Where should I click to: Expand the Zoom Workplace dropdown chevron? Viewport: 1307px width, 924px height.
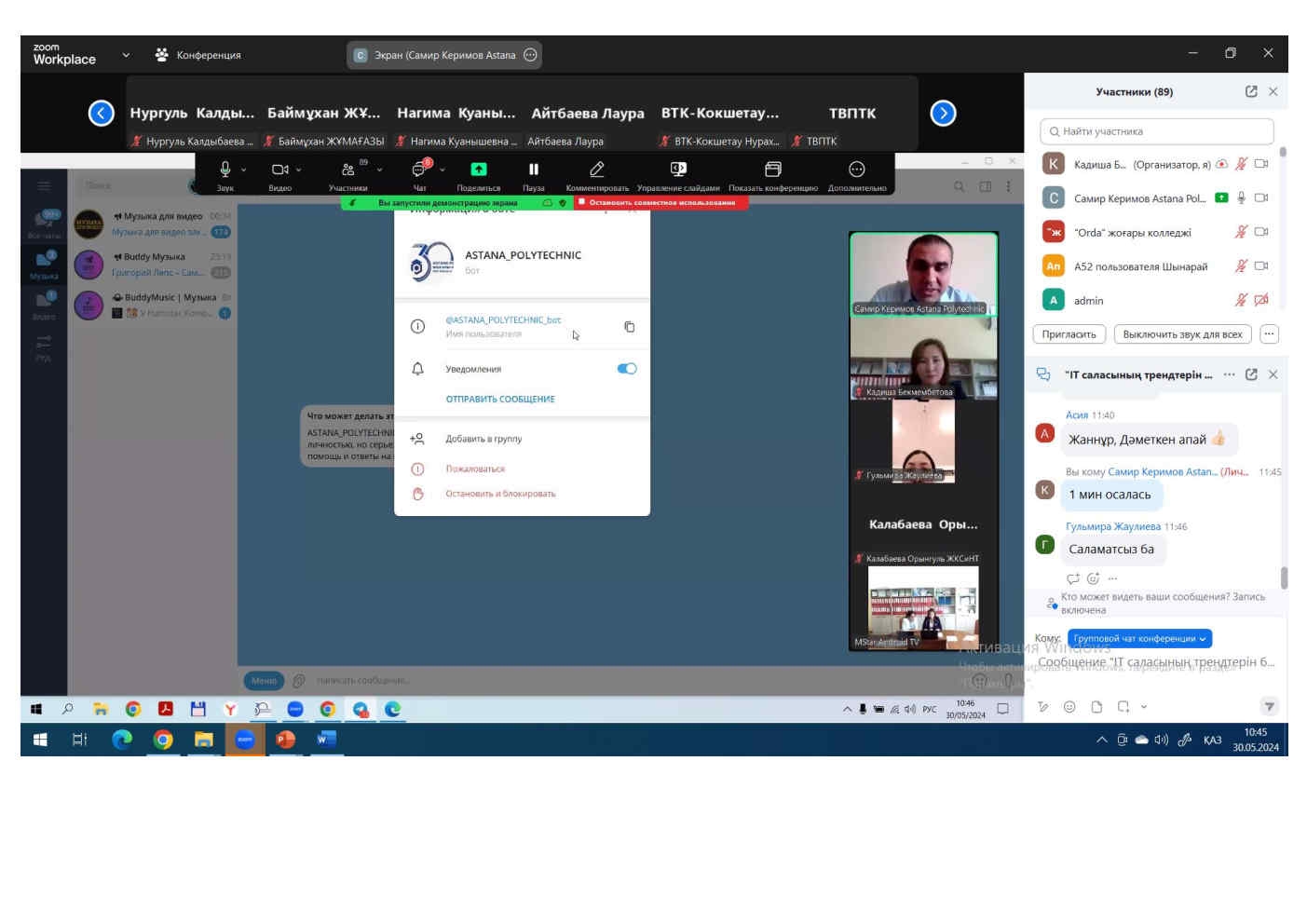126,55
